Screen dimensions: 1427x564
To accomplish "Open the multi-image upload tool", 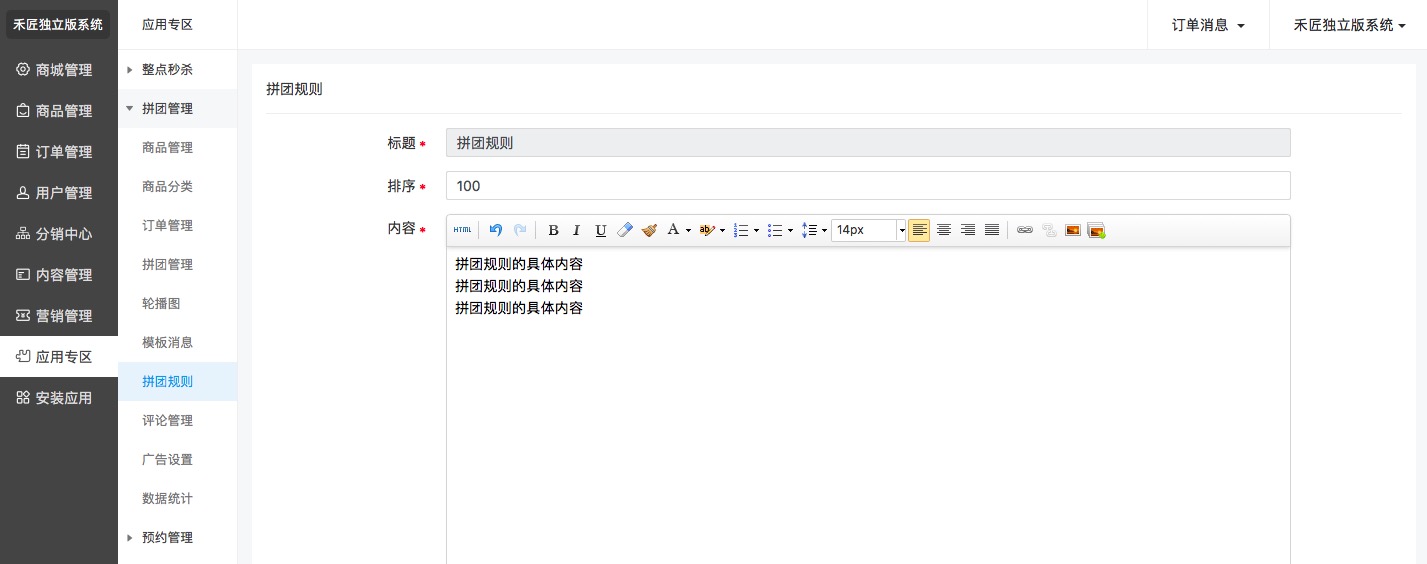I will pos(1096,230).
